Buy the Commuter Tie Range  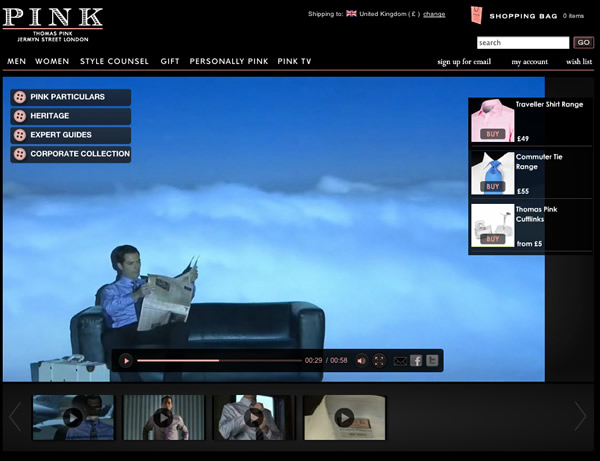492,187
